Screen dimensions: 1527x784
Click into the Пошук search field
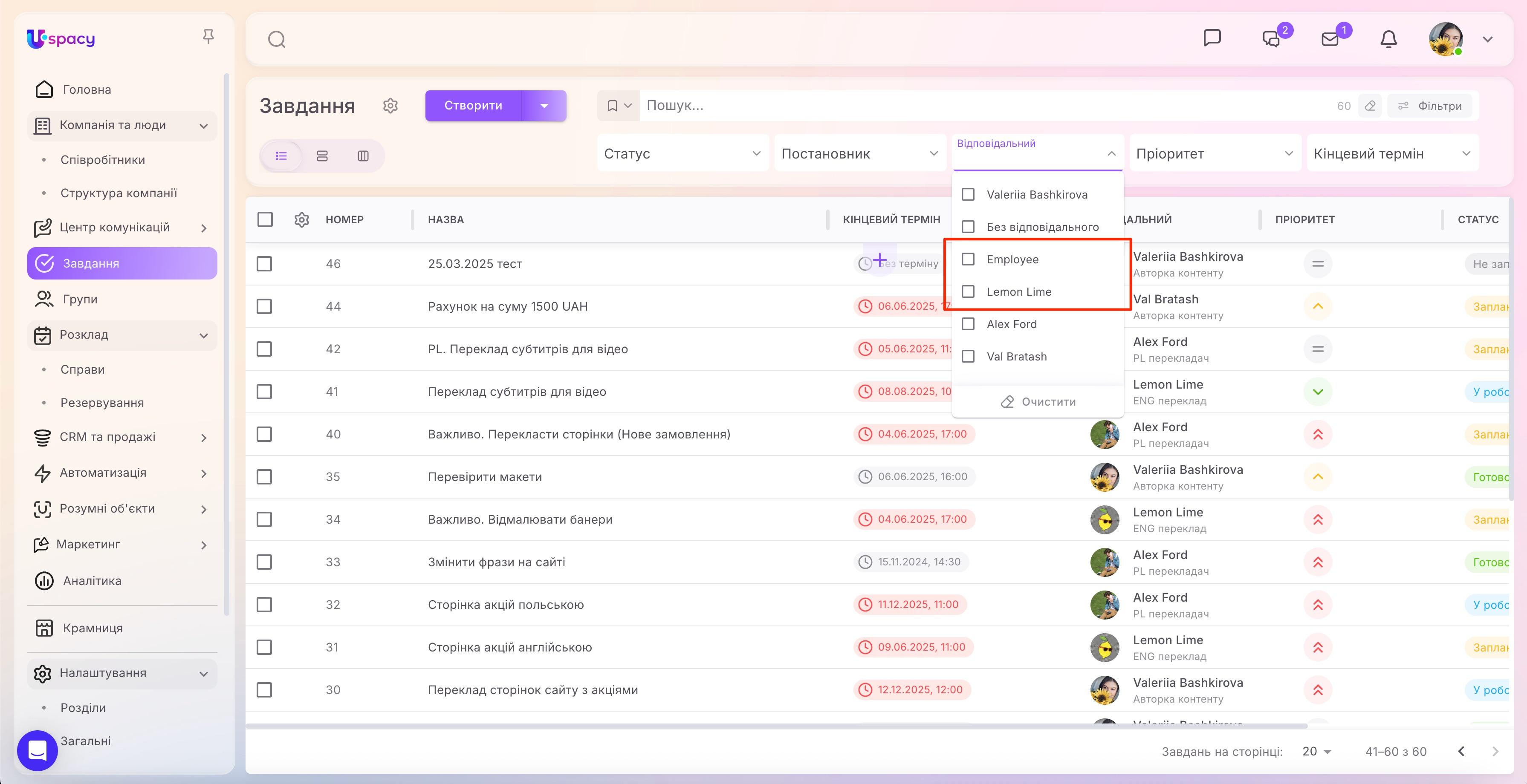984,106
